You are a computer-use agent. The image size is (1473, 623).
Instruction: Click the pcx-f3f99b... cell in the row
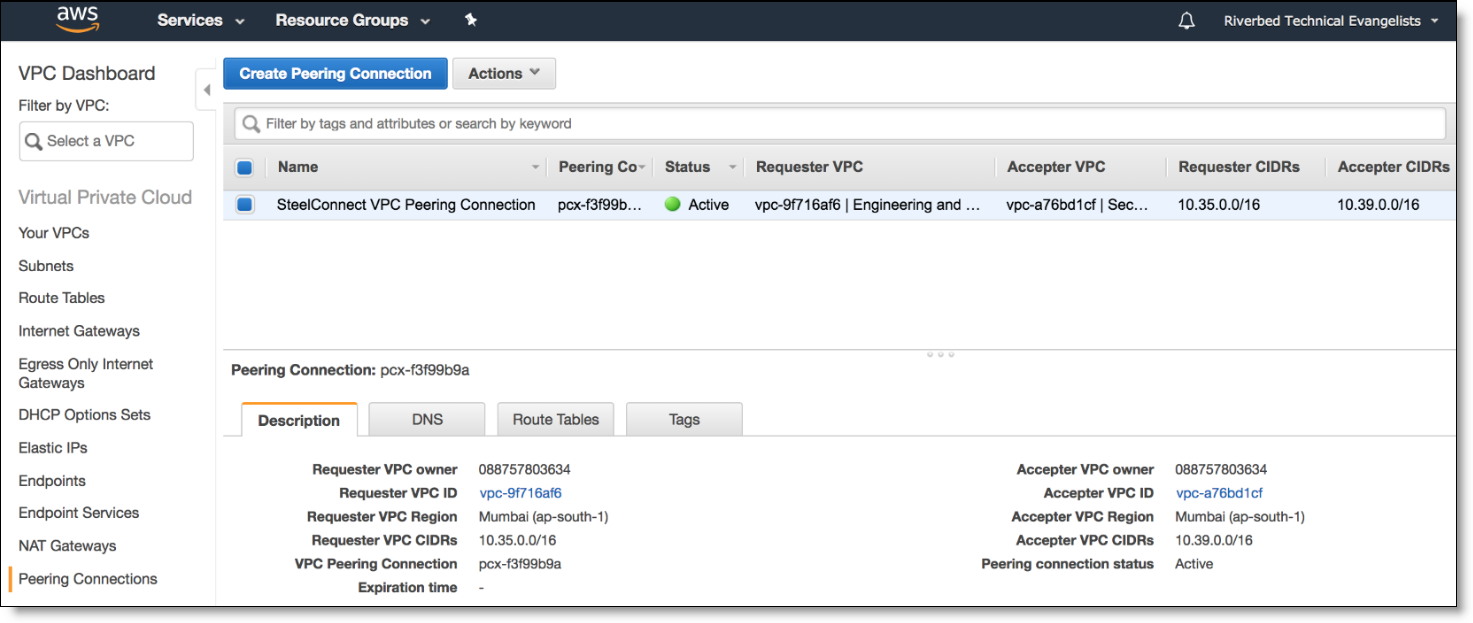coord(600,204)
